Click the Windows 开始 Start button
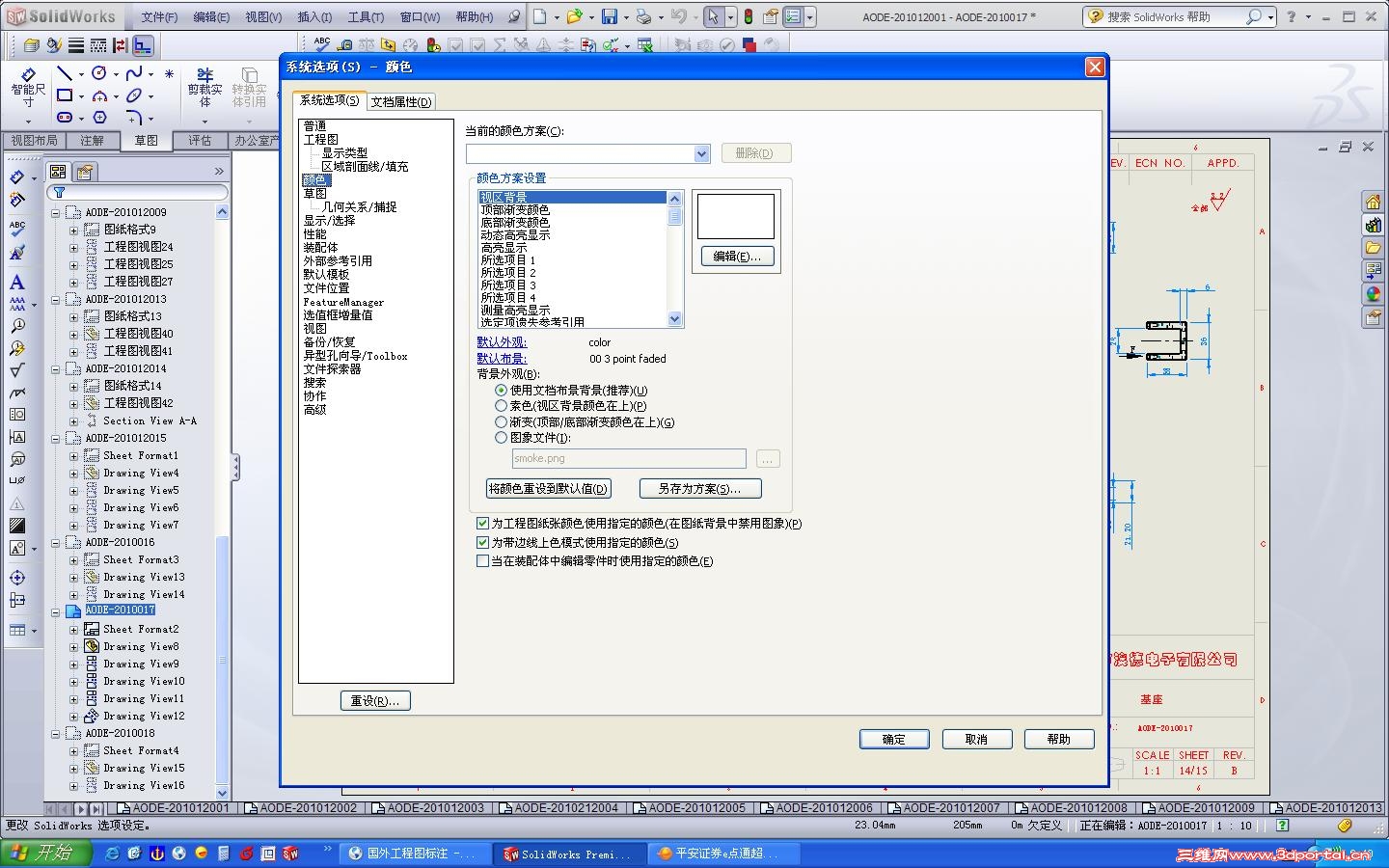The height and width of the screenshot is (868, 1389). (x=45, y=854)
